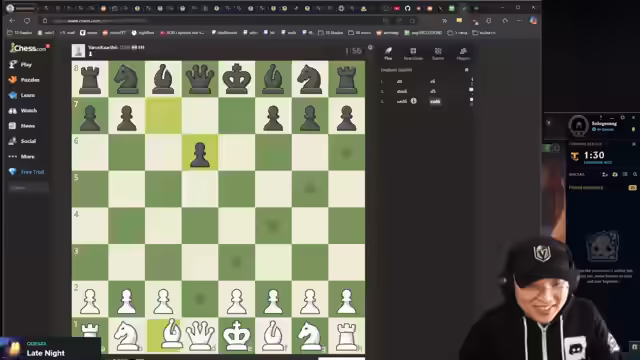Viewport: 640px width, 360px height.
Task: Open Puzzles in the Chess.com sidebar
Action: [x=24, y=80]
